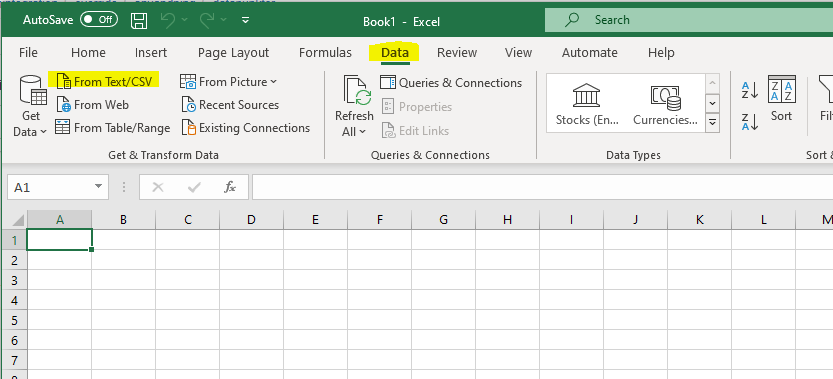Click the Save floppy disk icon
This screenshot has height=379, width=833.
point(139,21)
